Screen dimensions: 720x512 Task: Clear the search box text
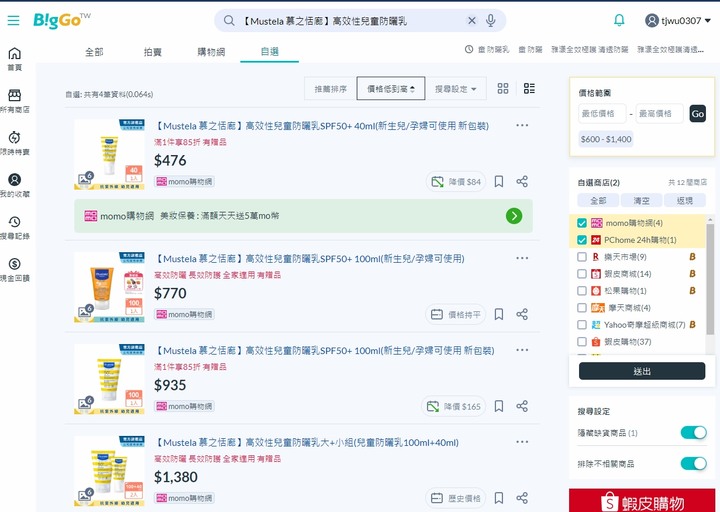472,21
